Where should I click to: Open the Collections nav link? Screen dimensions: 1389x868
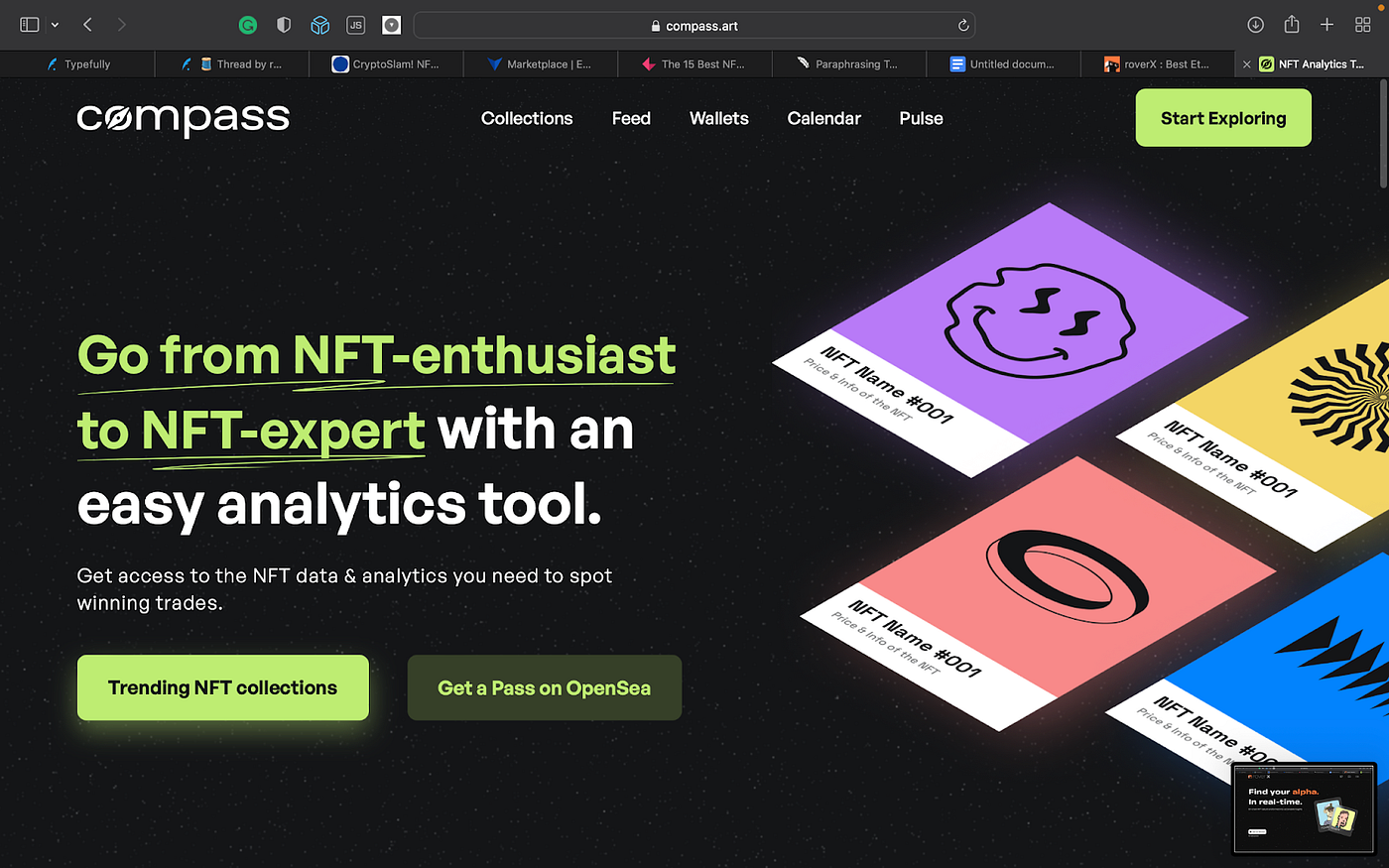527,118
